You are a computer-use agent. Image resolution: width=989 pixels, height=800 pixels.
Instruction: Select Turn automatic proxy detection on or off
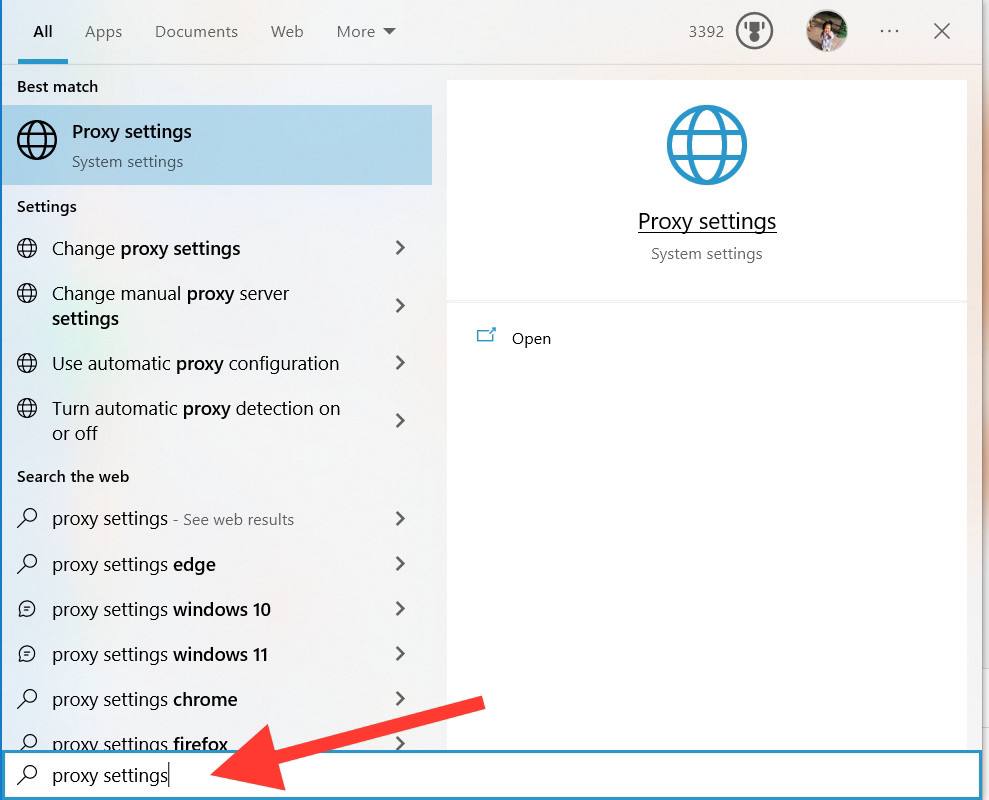pos(196,420)
